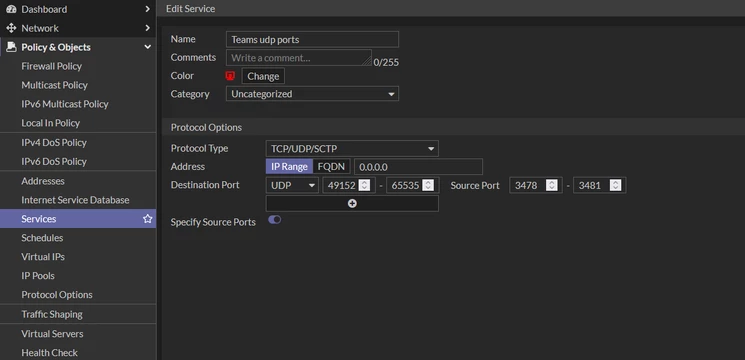Add another destination port row with plus

click(352, 203)
